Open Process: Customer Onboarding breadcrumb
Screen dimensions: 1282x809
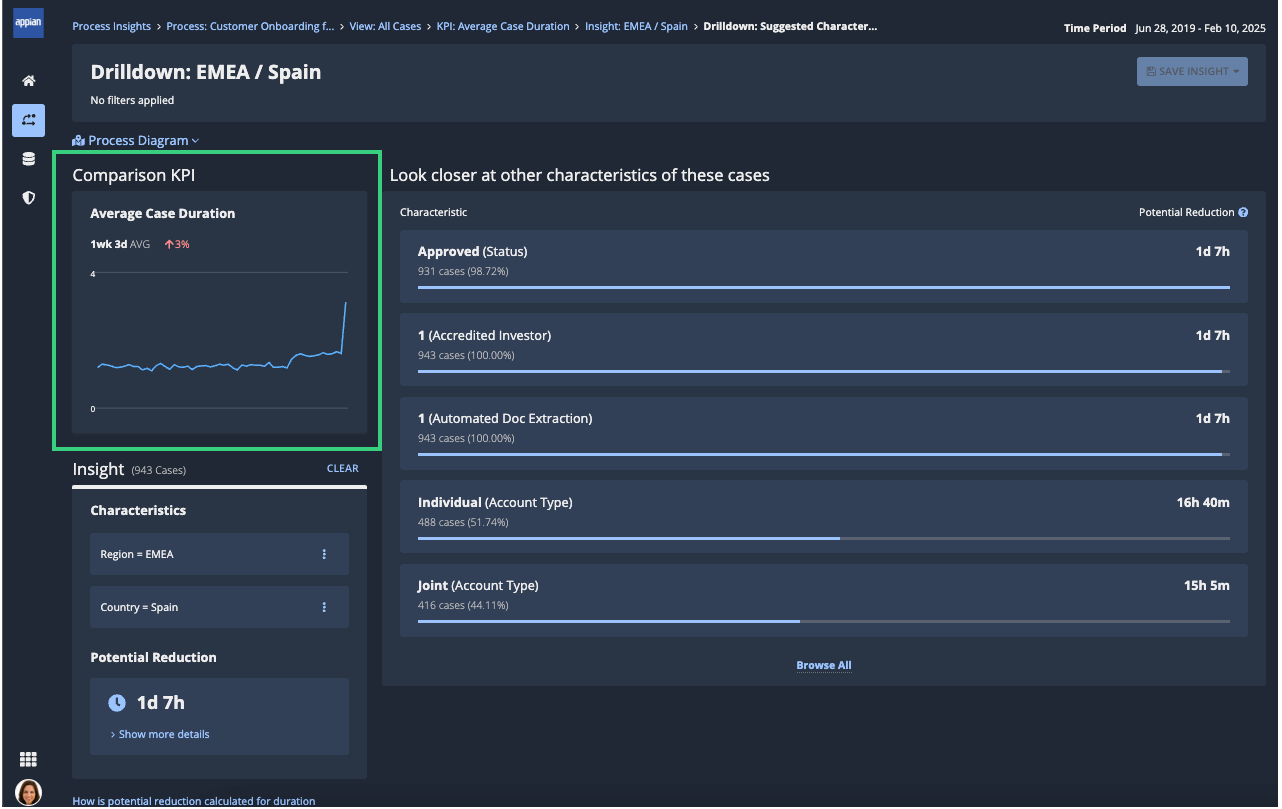click(x=250, y=27)
